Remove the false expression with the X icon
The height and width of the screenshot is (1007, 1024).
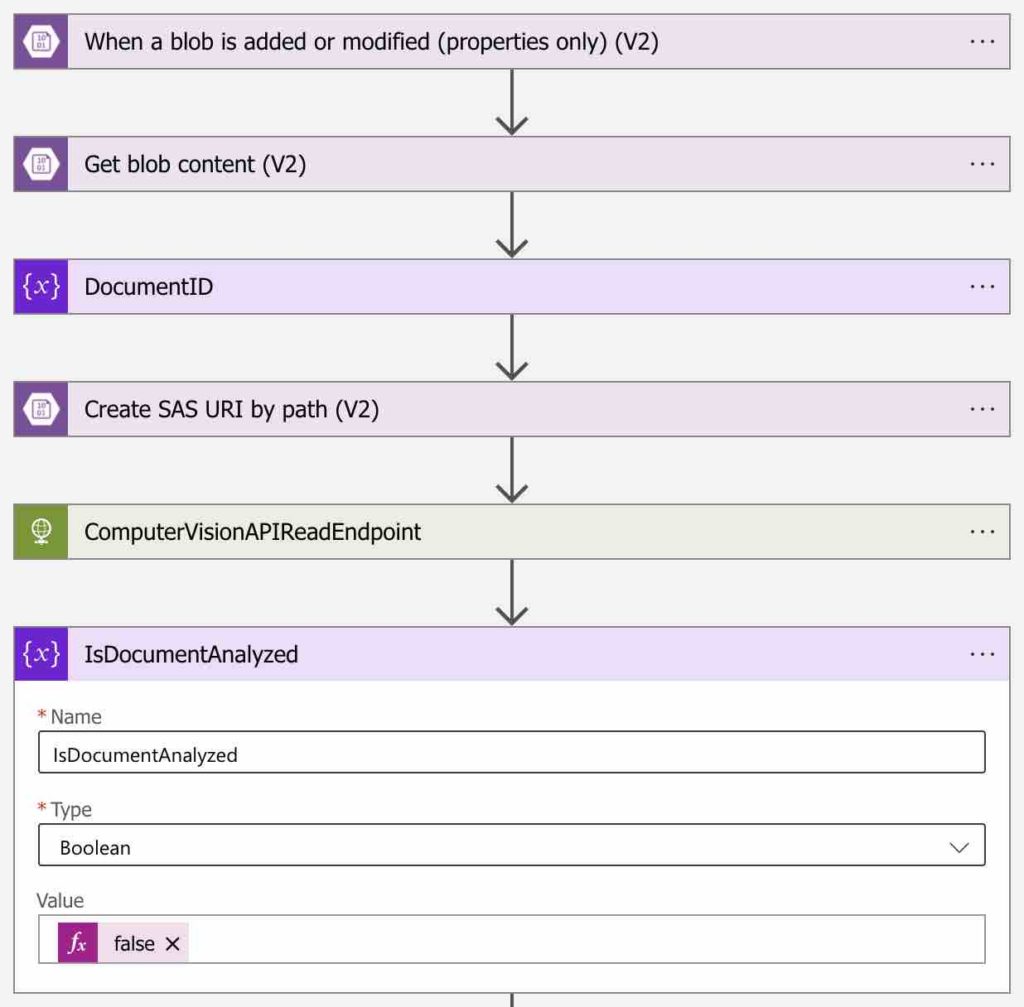(170, 942)
